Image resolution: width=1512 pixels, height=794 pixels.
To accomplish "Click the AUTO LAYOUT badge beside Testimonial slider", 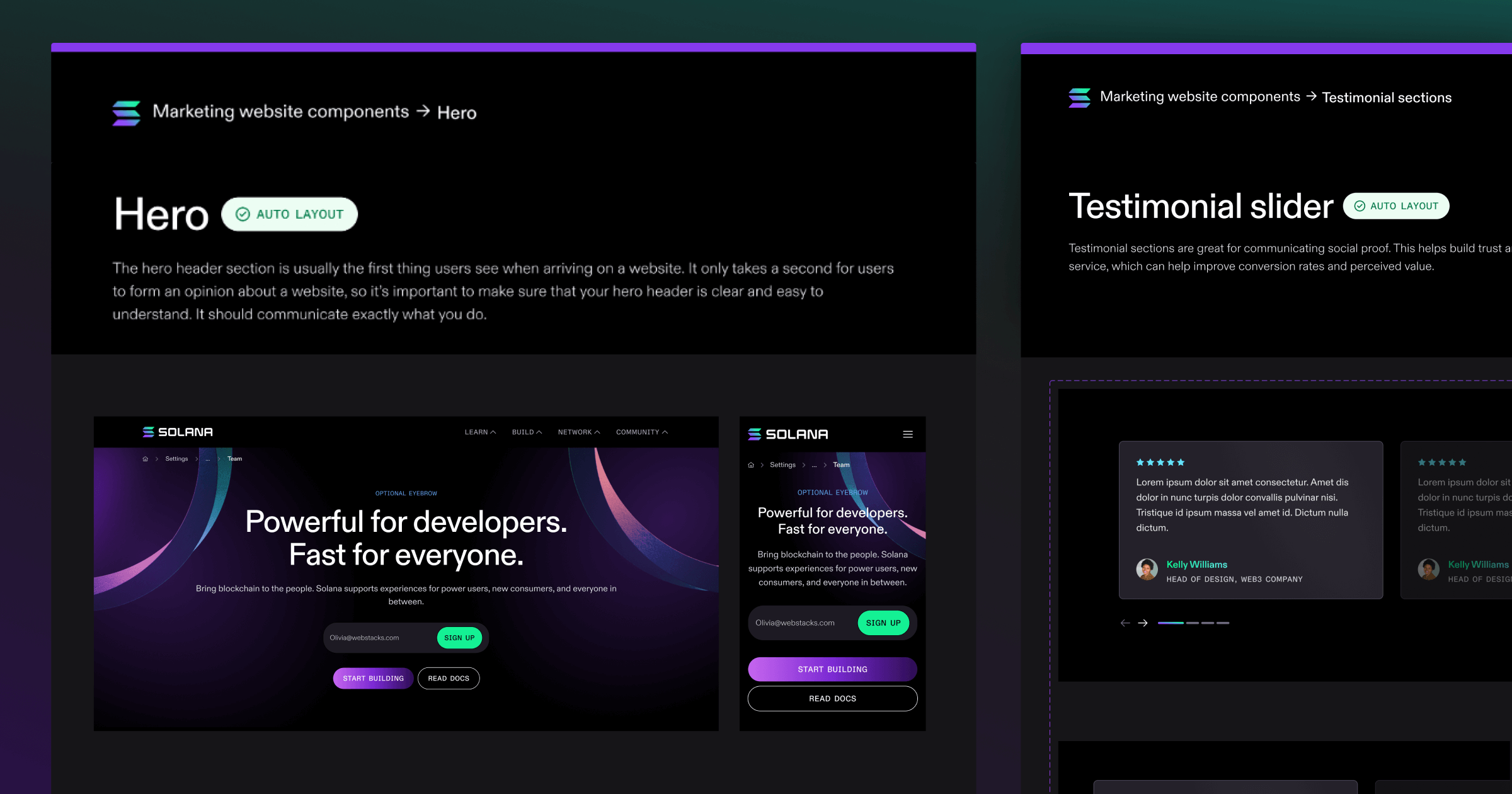I will click(1395, 206).
